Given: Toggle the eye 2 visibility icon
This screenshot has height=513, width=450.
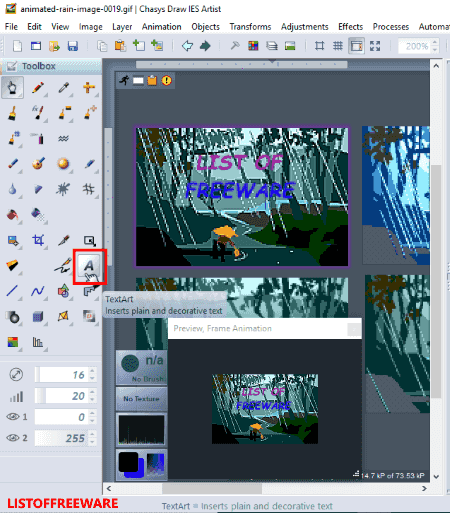Looking at the screenshot, I should point(13,438).
